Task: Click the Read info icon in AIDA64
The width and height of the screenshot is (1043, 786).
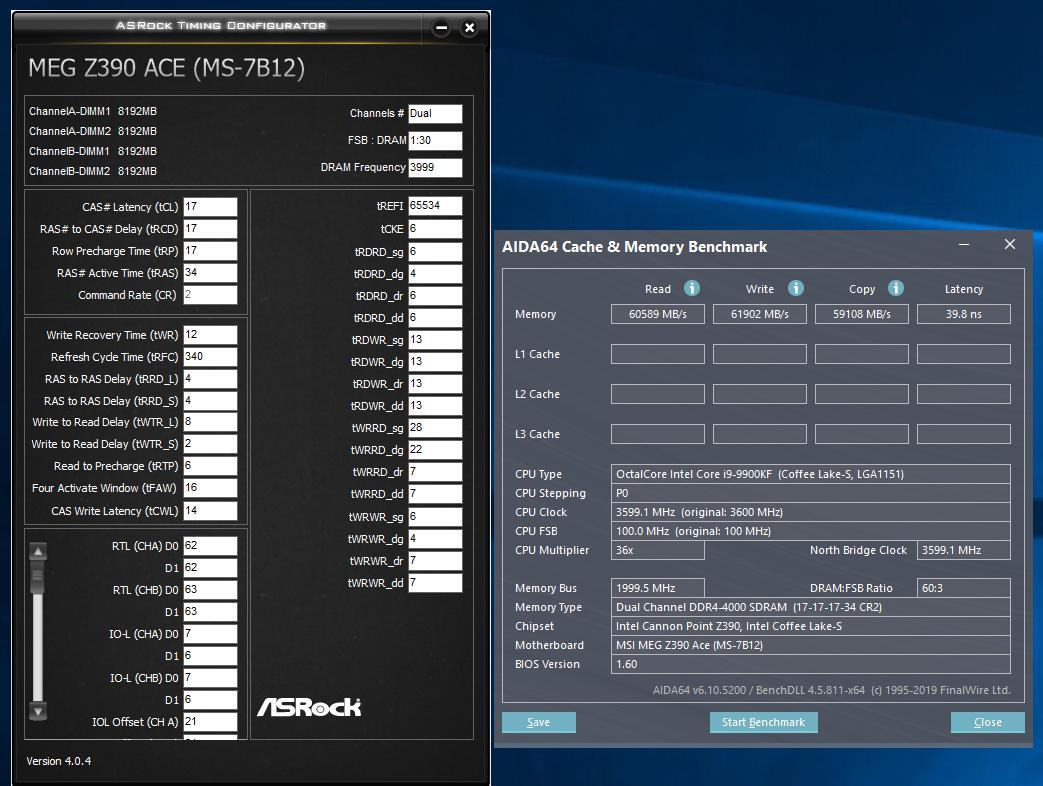Action: [x=692, y=288]
